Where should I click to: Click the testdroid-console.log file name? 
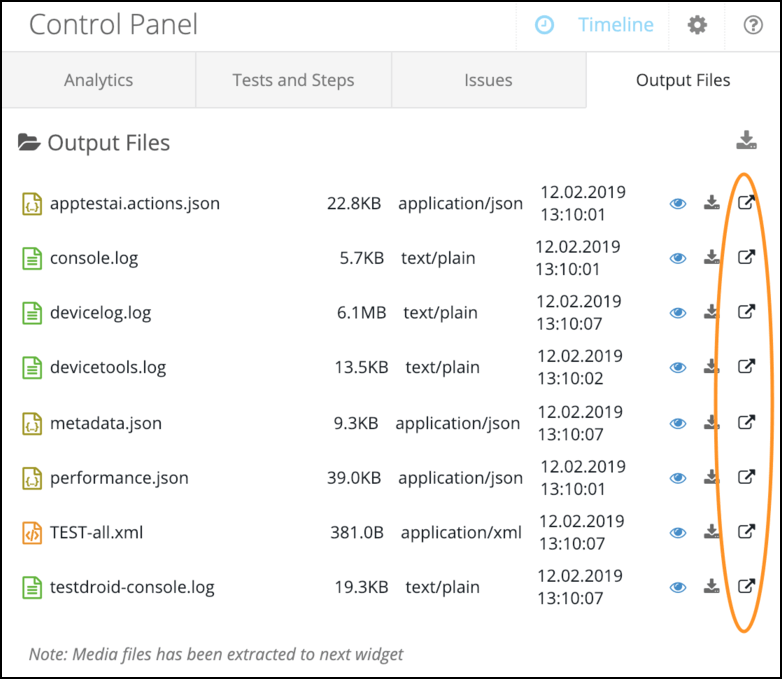point(132,587)
